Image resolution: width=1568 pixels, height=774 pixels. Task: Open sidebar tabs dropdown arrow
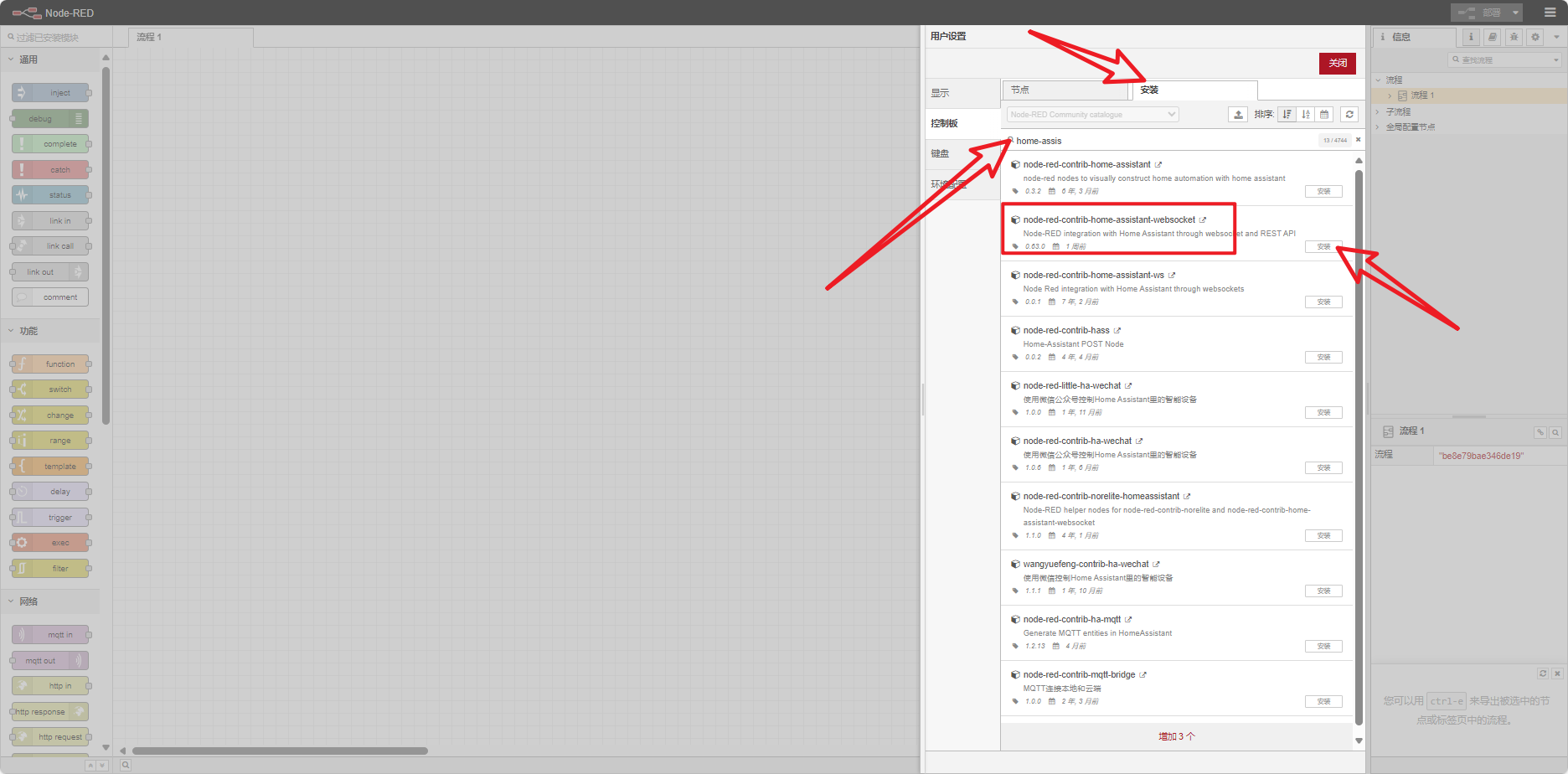[1556, 37]
